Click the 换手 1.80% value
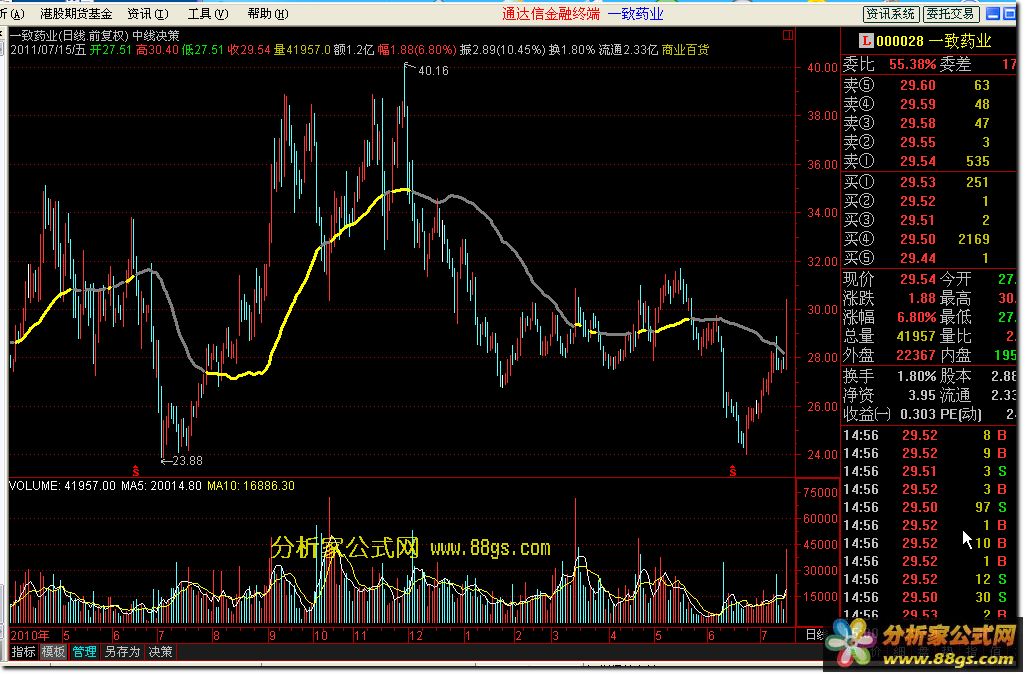The width and height of the screenshot is (1025, 674). click(x=916, y=377)
